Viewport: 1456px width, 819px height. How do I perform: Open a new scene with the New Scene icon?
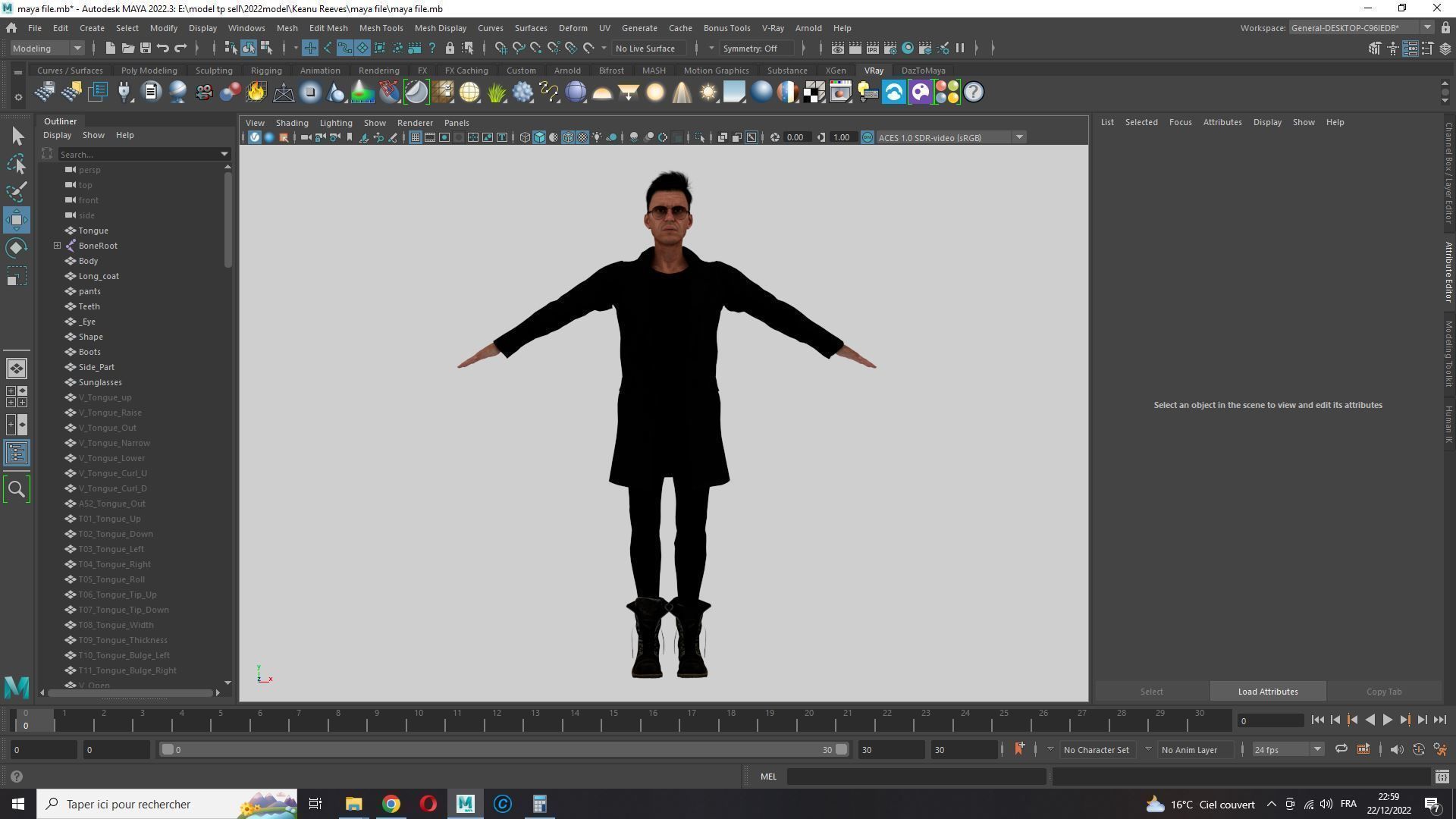click(110, 48)
